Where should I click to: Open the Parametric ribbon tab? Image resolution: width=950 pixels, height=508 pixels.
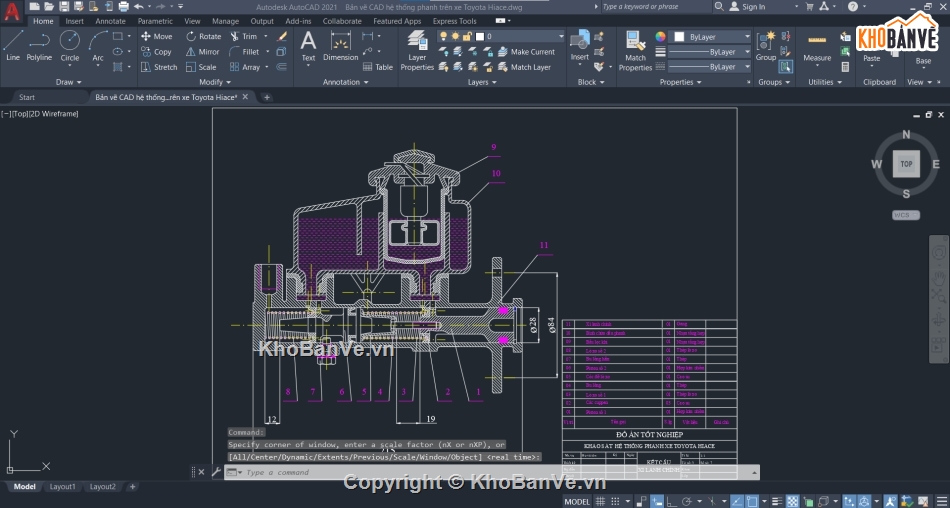tap(155, 21)
